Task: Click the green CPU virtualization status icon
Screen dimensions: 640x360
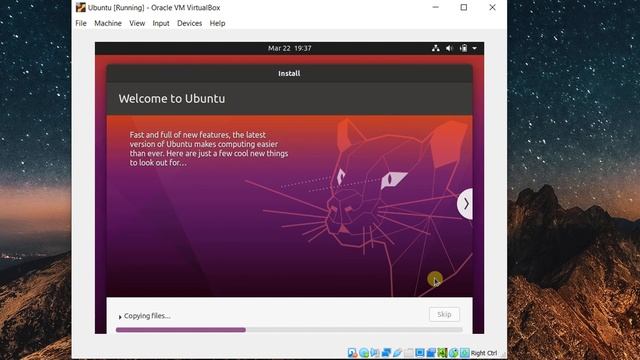Action: point(442,353)
